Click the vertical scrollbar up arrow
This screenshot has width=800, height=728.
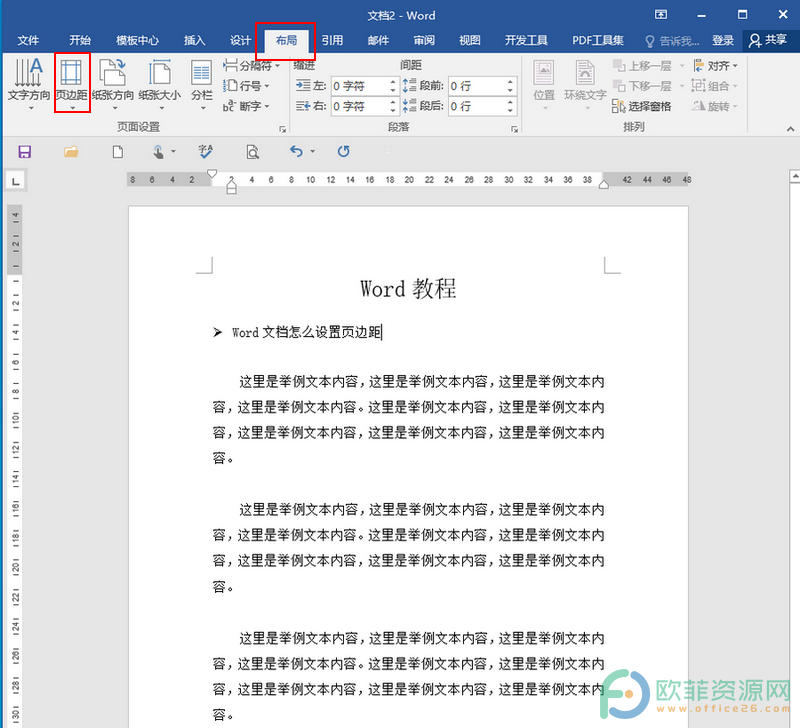pyautogui.click(x=794, y=177)
